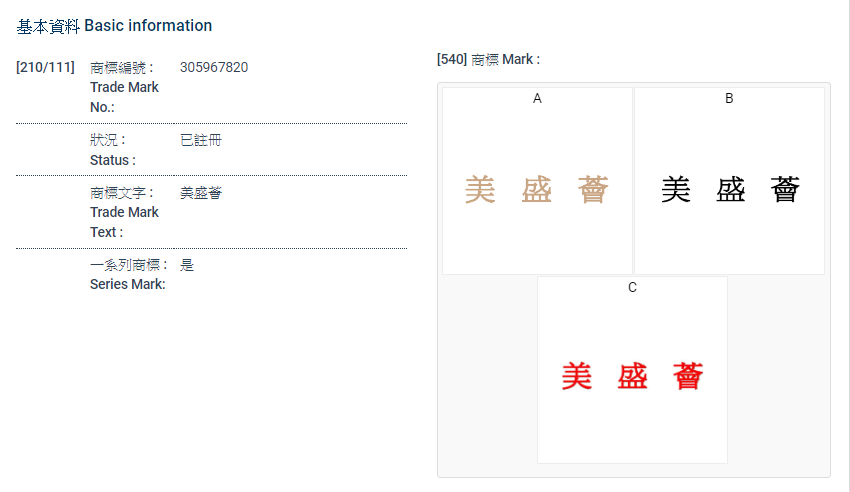
Task: Click the Trade Mark No. label
Action: pos(124,87)
